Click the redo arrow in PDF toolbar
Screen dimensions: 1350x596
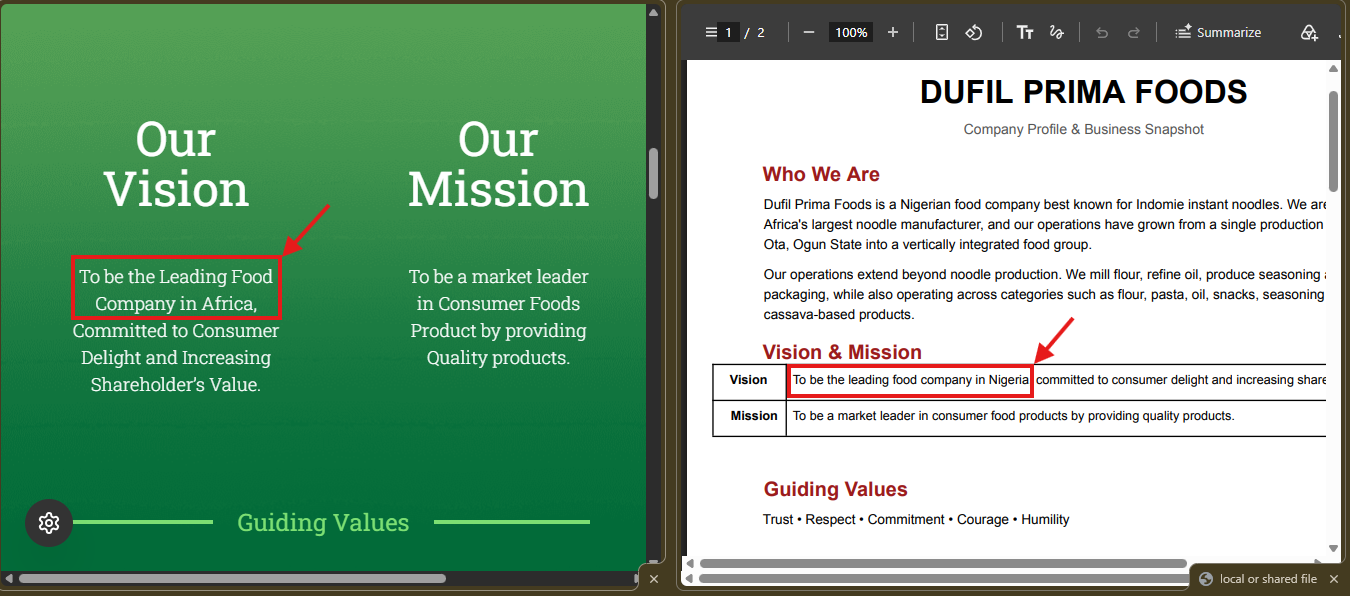click(x=1134, y=32)
